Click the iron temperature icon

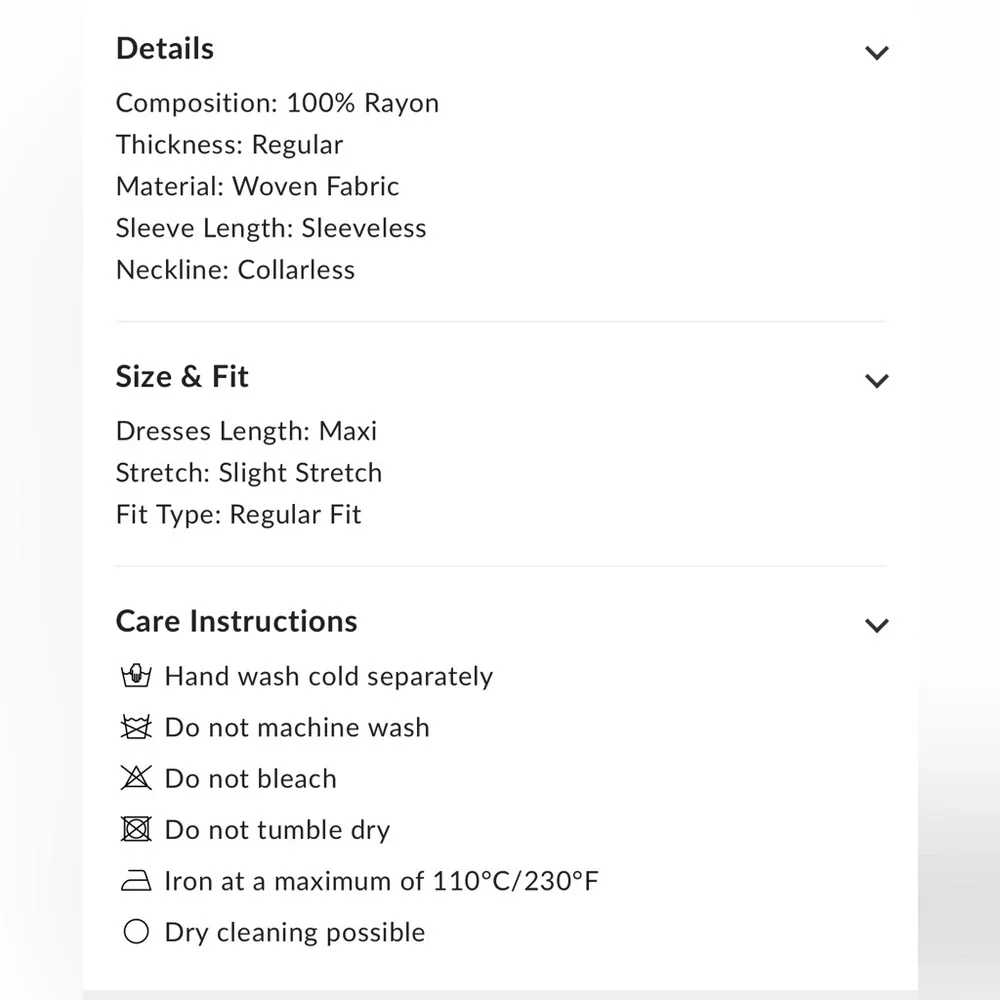point(135,882)
